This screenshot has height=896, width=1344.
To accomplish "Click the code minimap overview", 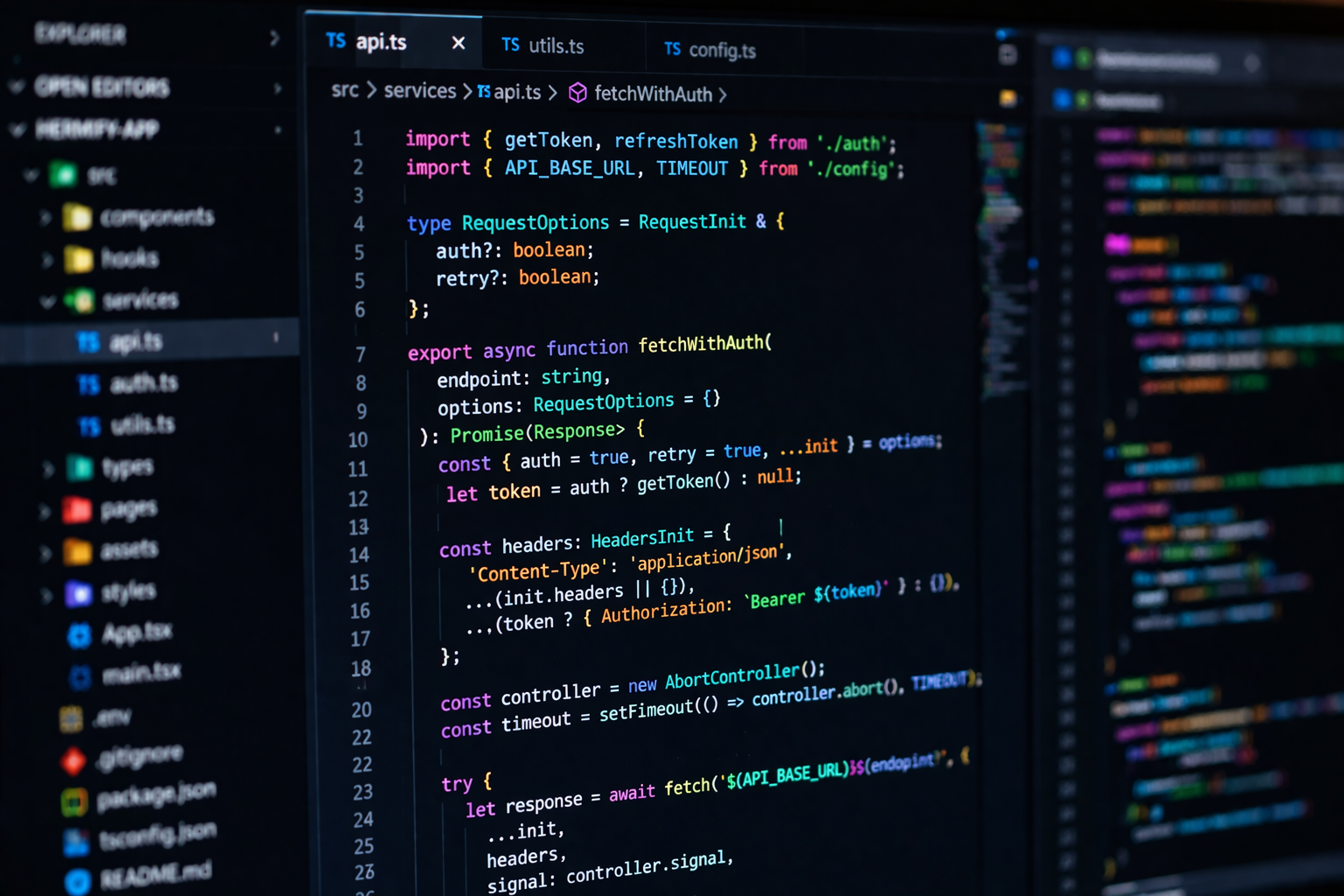I will (1000, 262).
